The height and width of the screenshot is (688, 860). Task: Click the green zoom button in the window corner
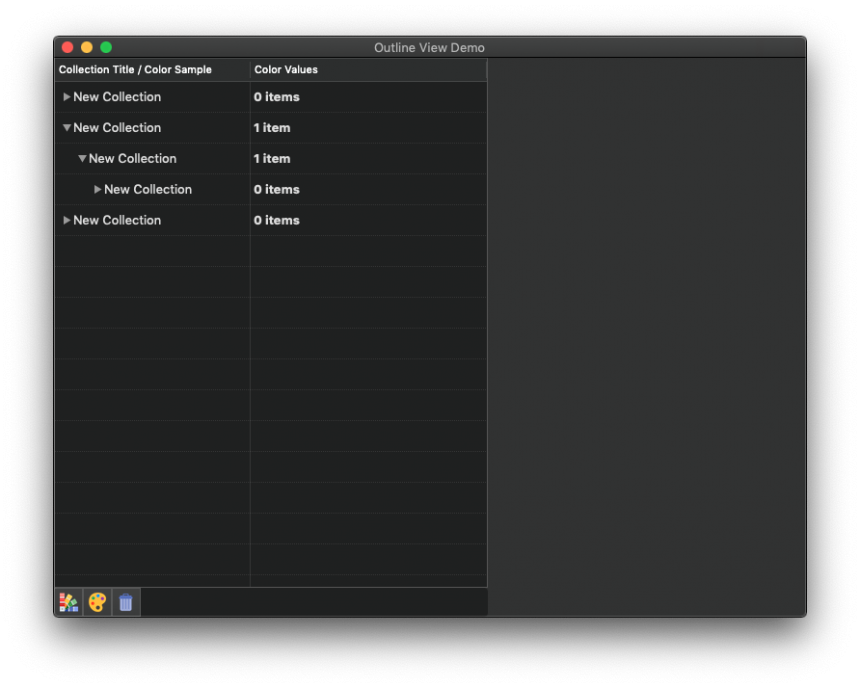point(104,47)
